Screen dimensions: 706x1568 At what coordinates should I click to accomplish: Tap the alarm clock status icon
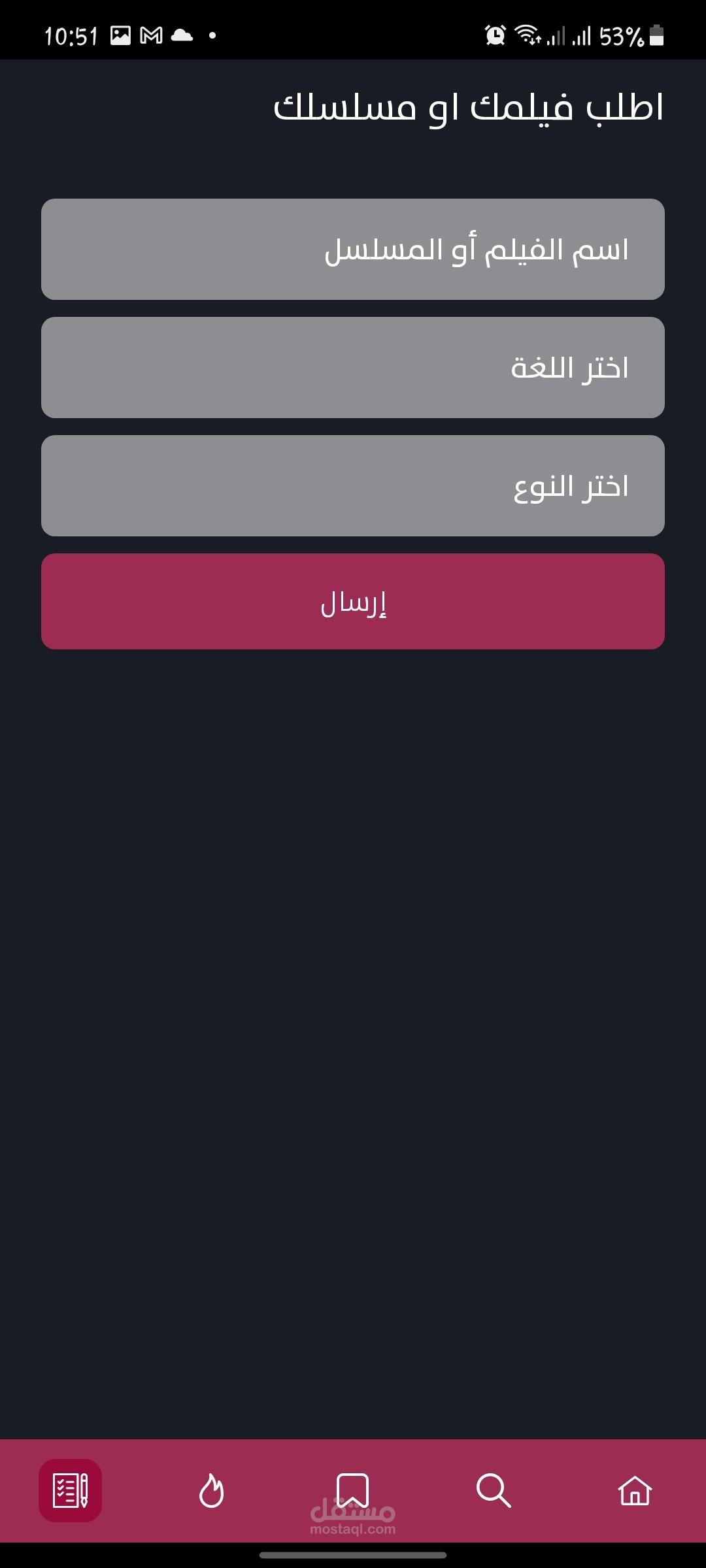(x=496, y=35)
